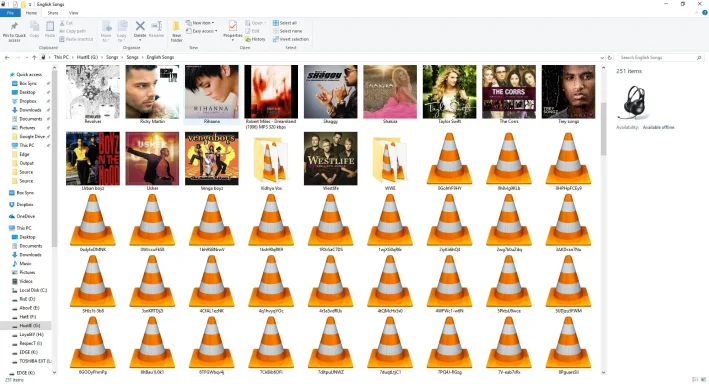Switch to the Share ribbon tab
709x384 pixels.
point(53,13)
